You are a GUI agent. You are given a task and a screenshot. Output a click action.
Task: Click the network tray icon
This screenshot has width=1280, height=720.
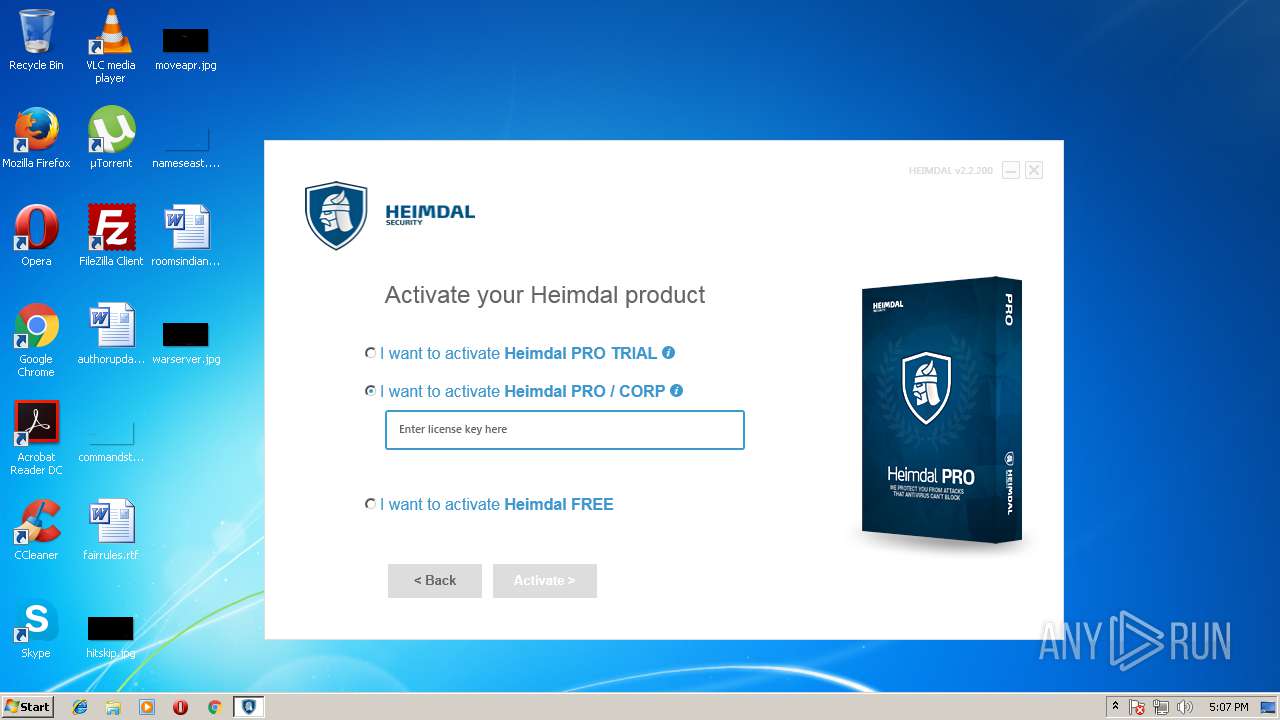click(1161, 707)
